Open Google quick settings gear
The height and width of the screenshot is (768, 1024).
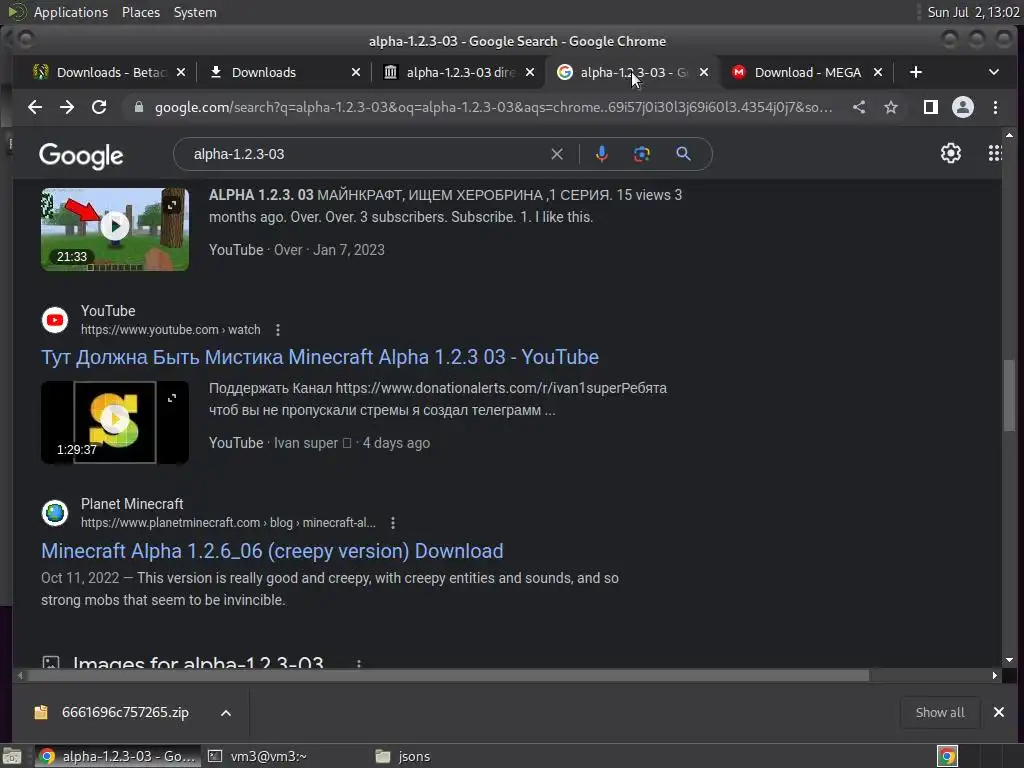coord(951,153)
